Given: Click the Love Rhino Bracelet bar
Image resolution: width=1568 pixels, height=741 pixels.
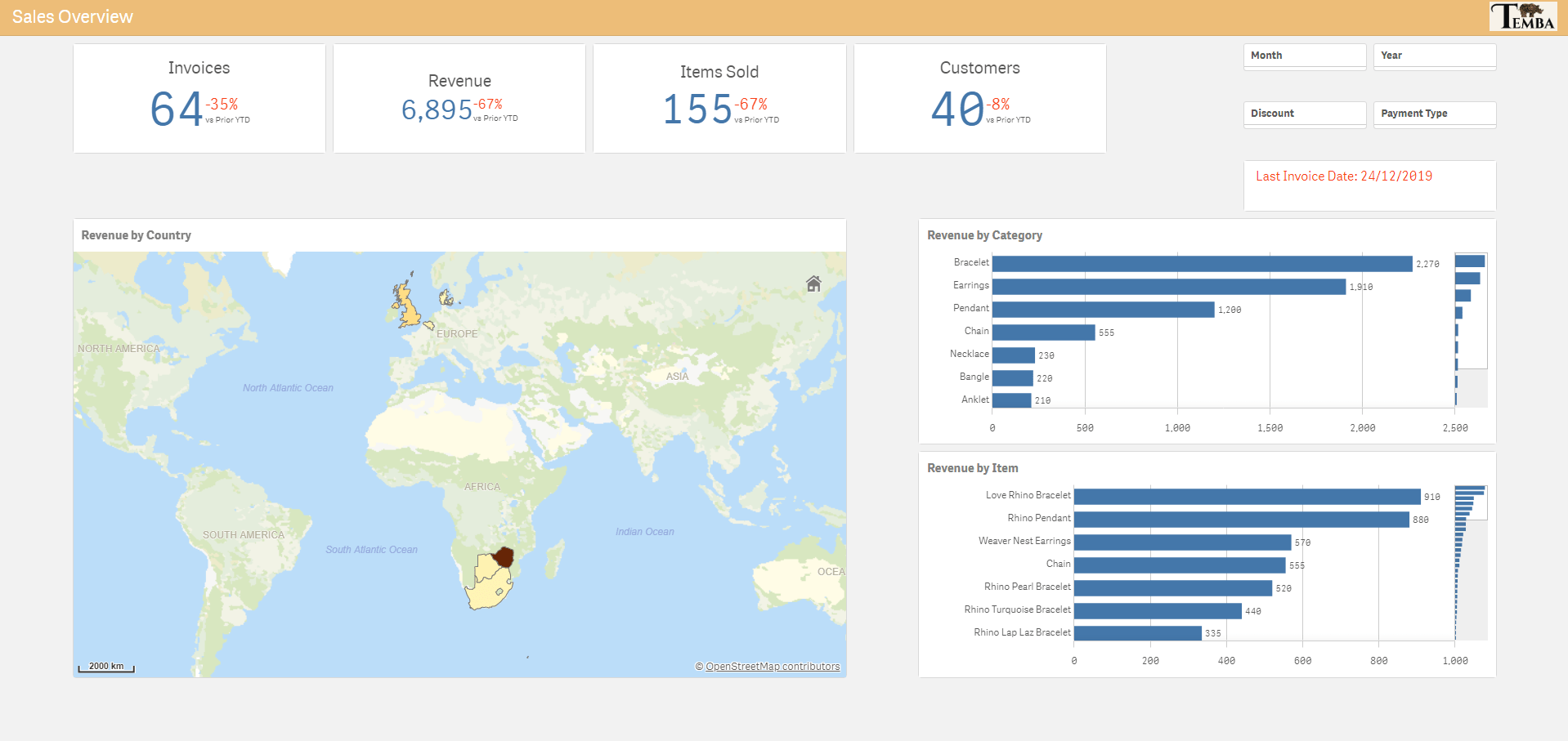Looking at the screenshot, I should [1247, 497].
